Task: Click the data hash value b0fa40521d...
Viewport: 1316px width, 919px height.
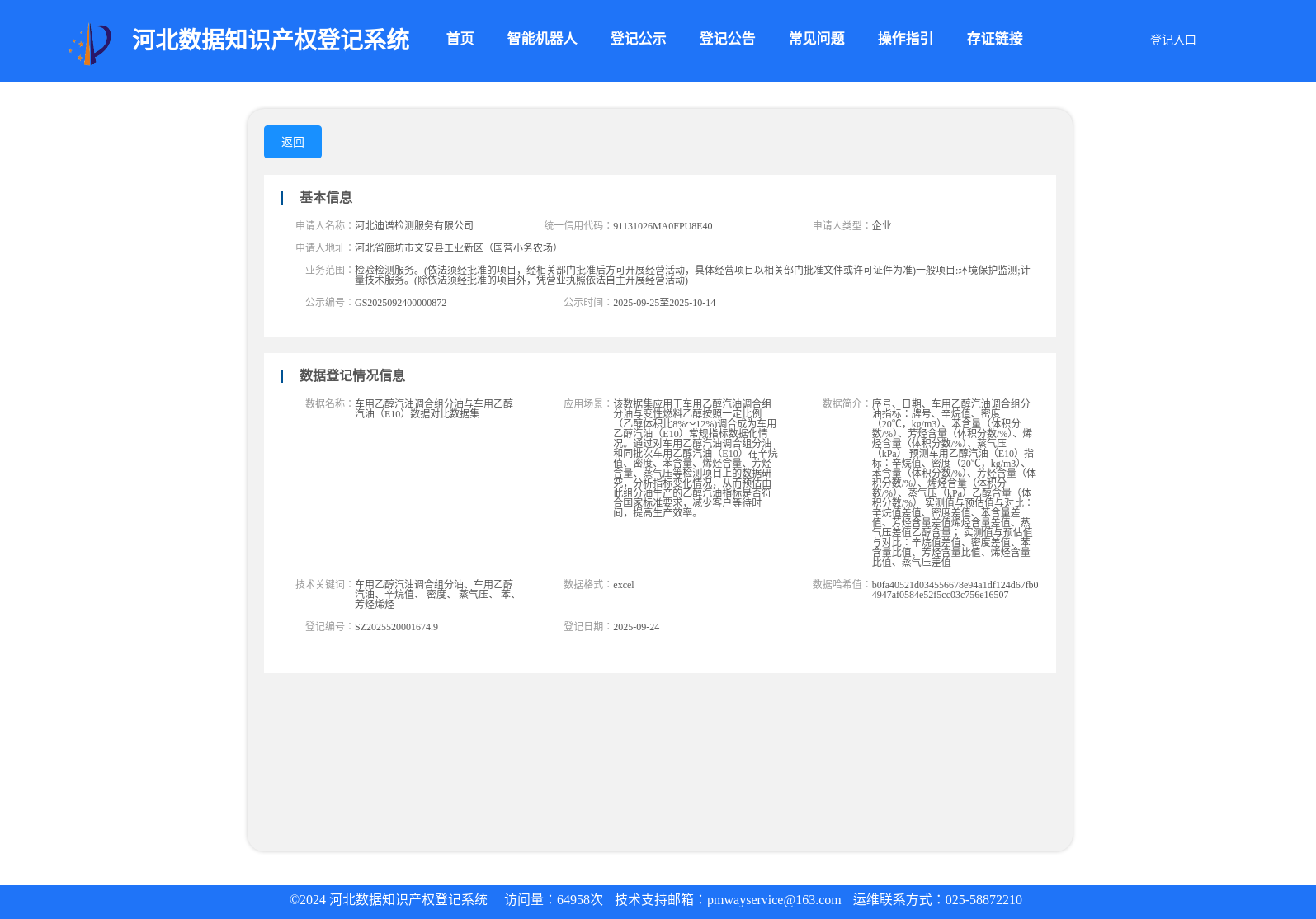Action: 955,590
